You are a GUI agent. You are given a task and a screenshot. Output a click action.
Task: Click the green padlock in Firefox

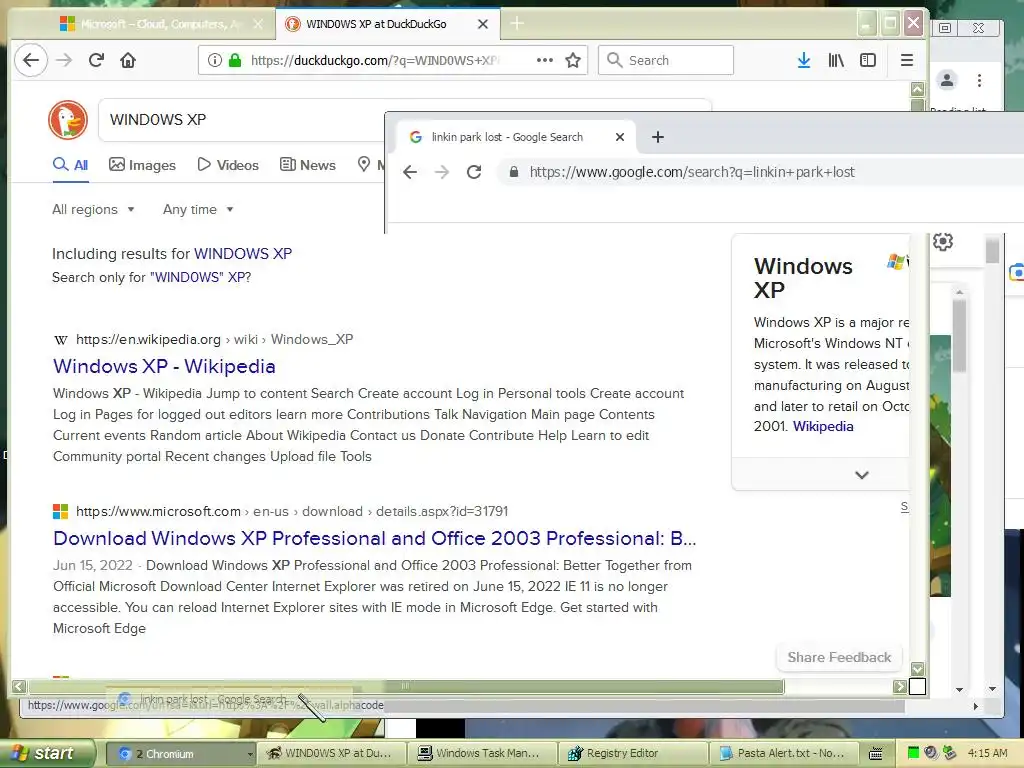(235, 60)
